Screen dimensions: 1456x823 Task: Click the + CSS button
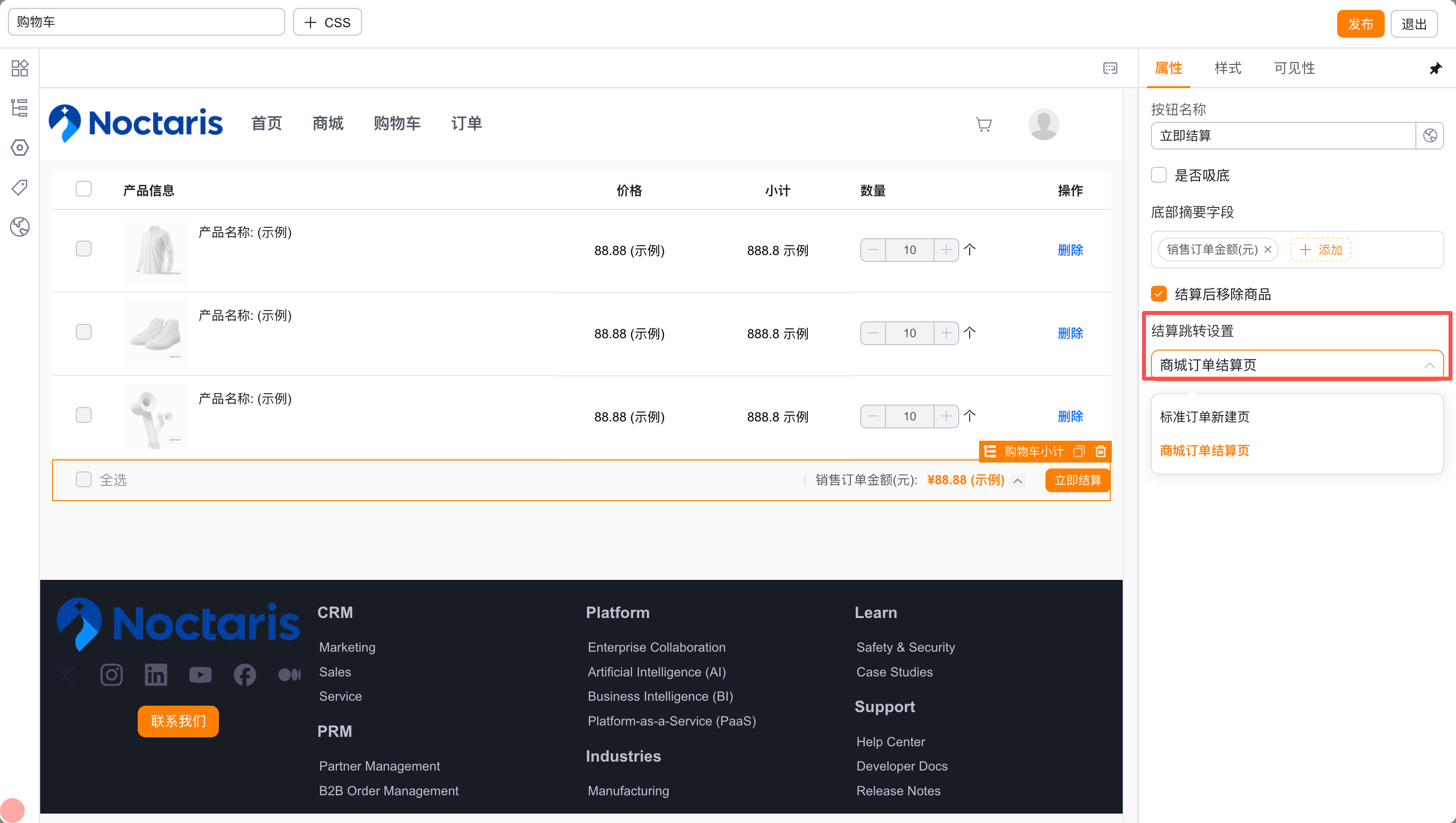(x=327, y=22)
